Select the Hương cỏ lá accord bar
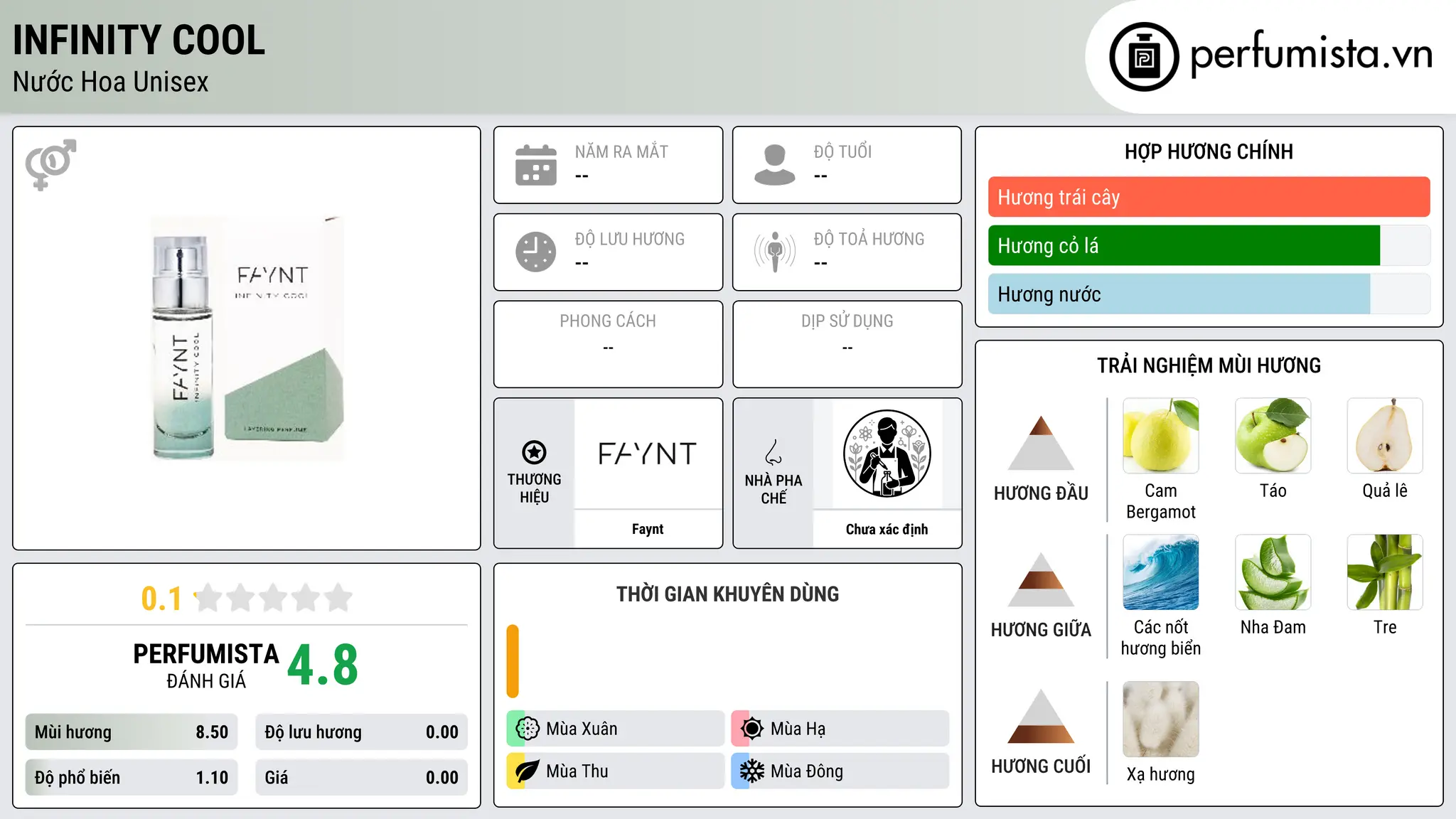This screenshot has width=1456, height=819. tap(1209, 245)
